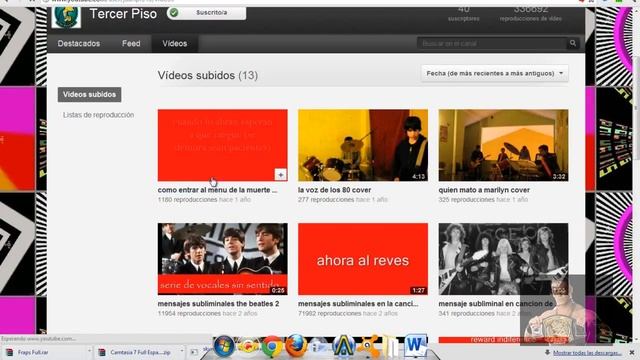Click '71982 reproducciones' view count text
Screen dimensions: 640x360
pos(329,313)
